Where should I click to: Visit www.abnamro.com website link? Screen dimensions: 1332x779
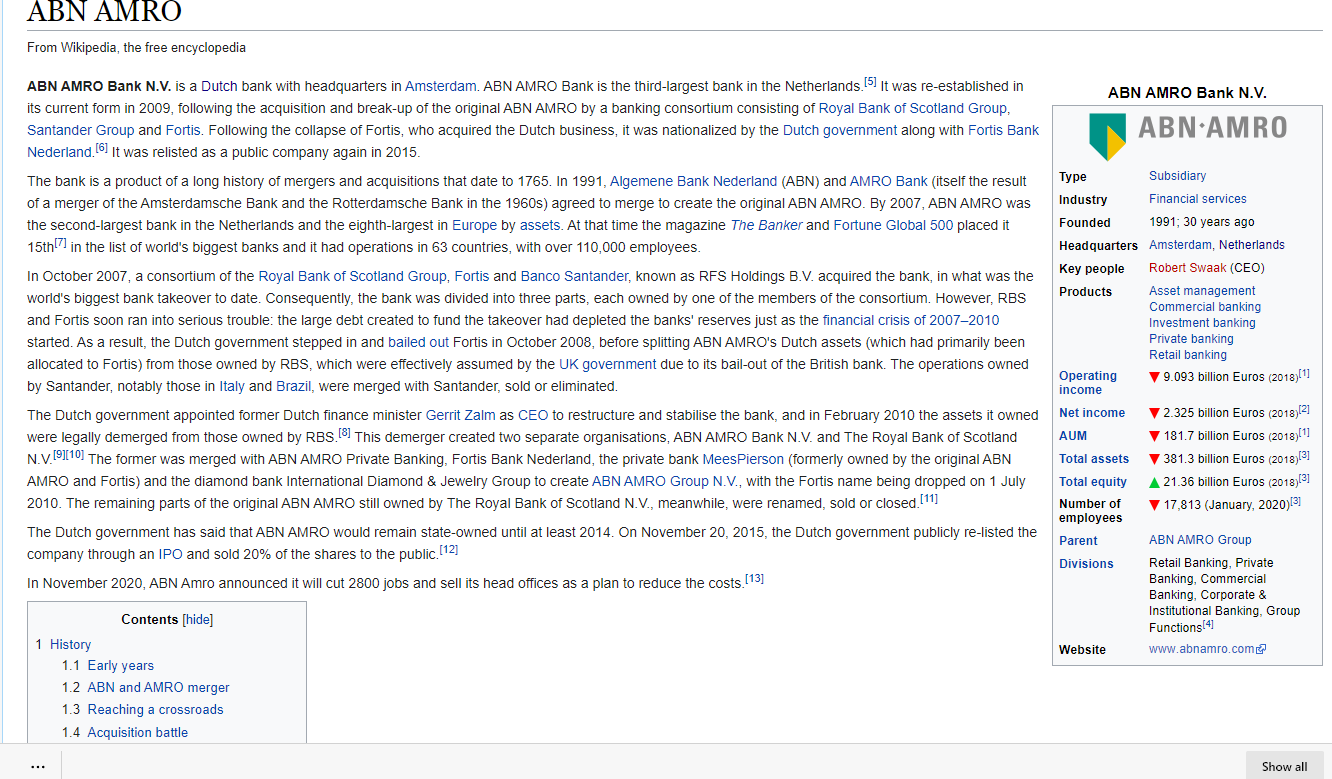tap(1202, 650)
